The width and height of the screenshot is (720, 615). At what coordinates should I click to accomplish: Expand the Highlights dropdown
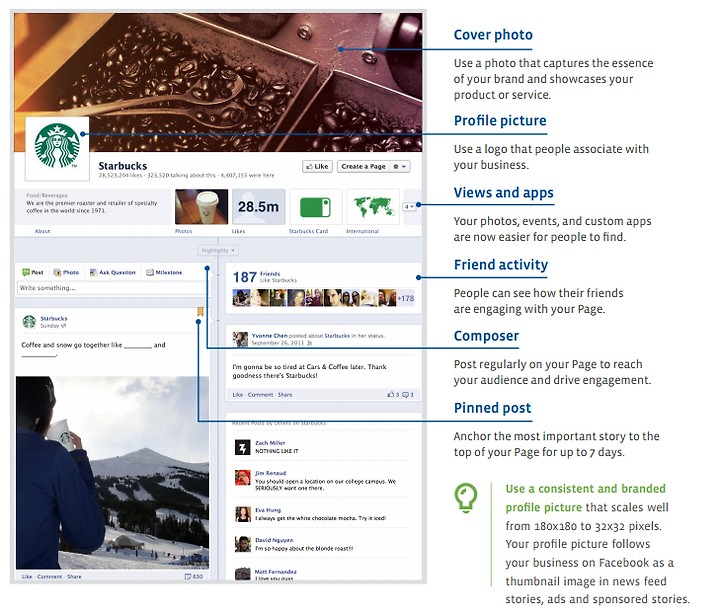(218, 250)
